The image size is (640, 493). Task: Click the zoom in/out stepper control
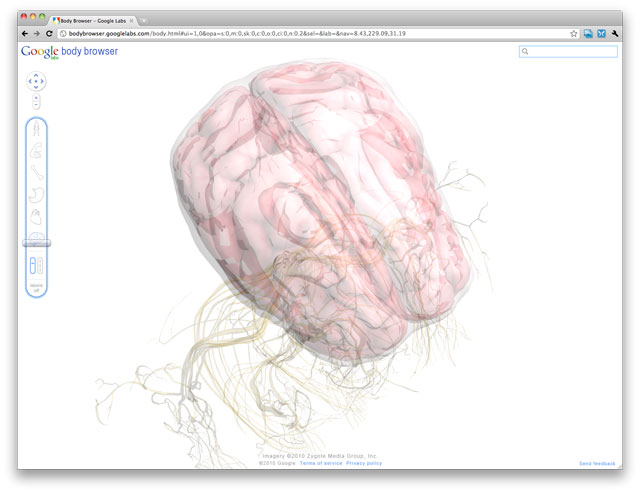pos(36,101)
